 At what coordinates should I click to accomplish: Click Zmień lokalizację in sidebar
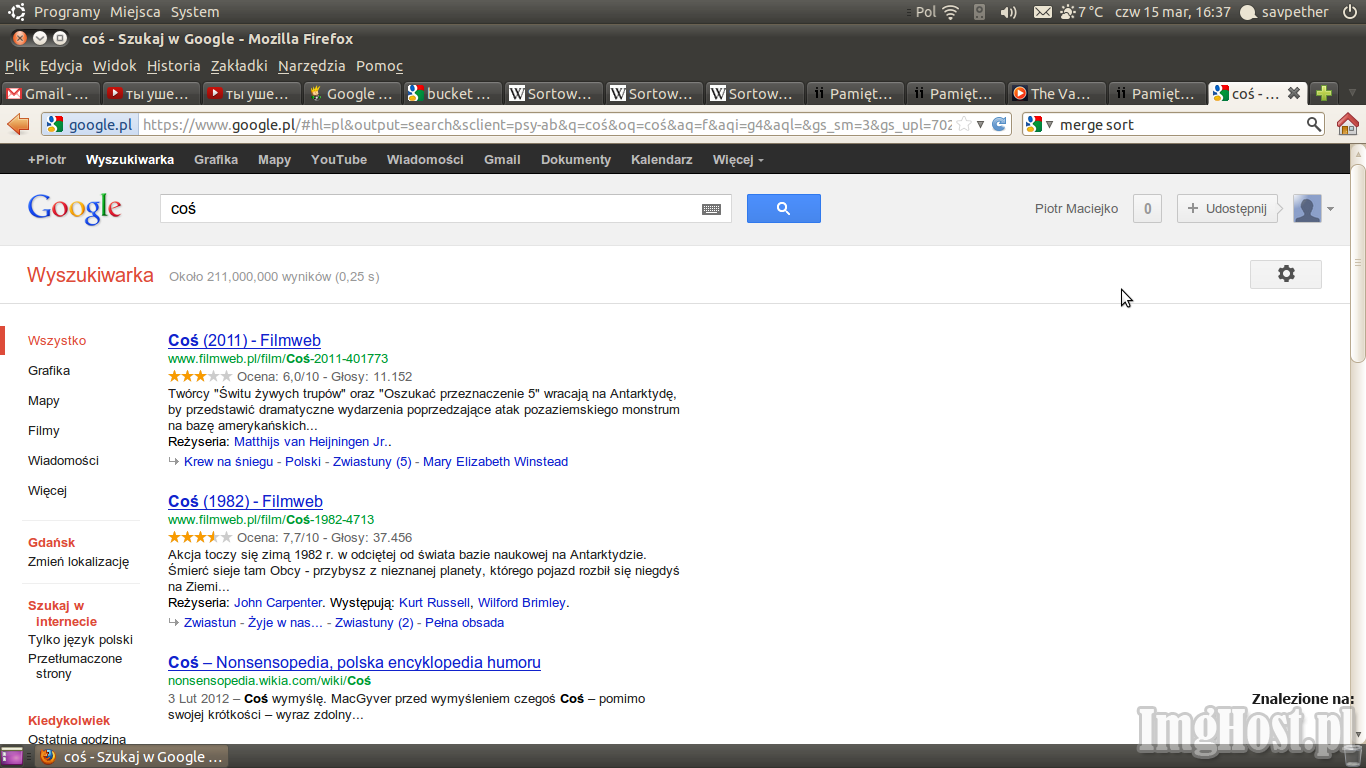[x=79, y=562]
